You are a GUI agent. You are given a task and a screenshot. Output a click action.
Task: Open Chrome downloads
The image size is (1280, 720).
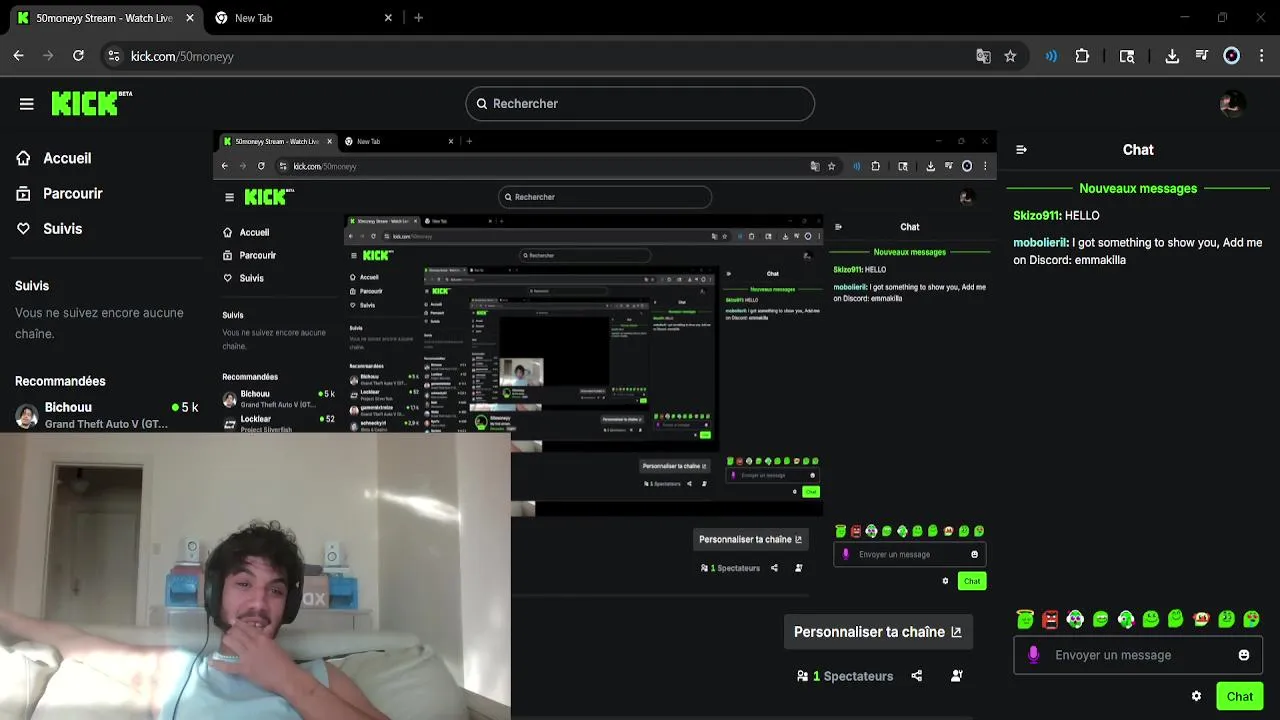coord(1172,56)
